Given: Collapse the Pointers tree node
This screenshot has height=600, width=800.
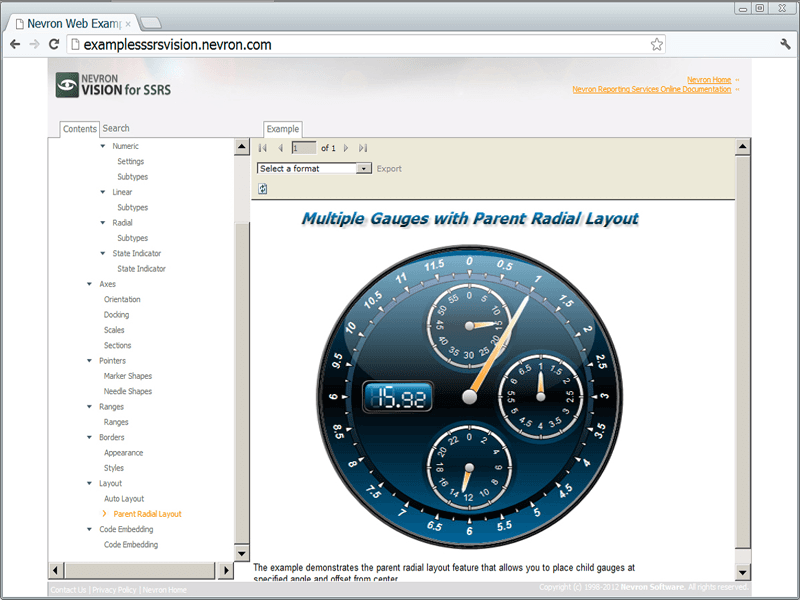Looking at the screenshot, I should (89, 360).
